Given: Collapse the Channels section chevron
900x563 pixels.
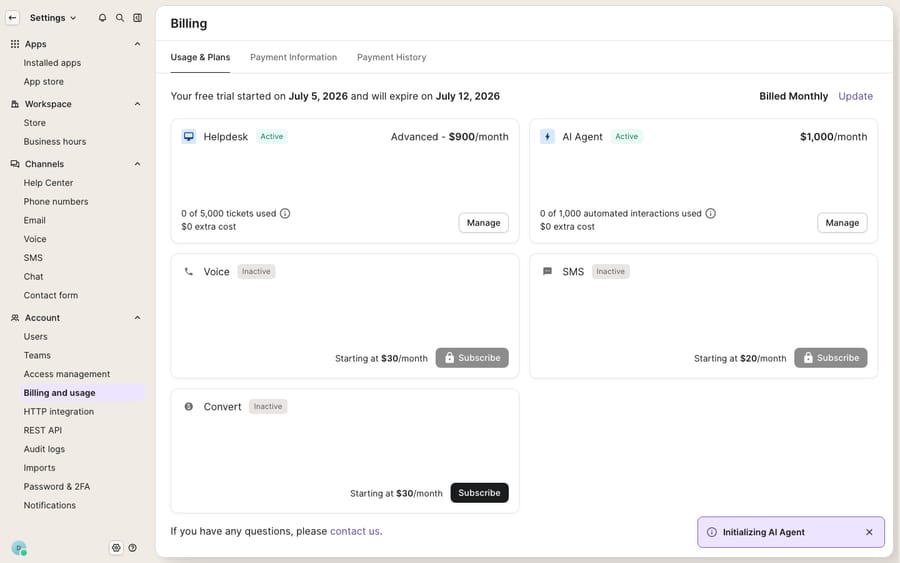Looking at the screenshot, I should pos(137,164).
